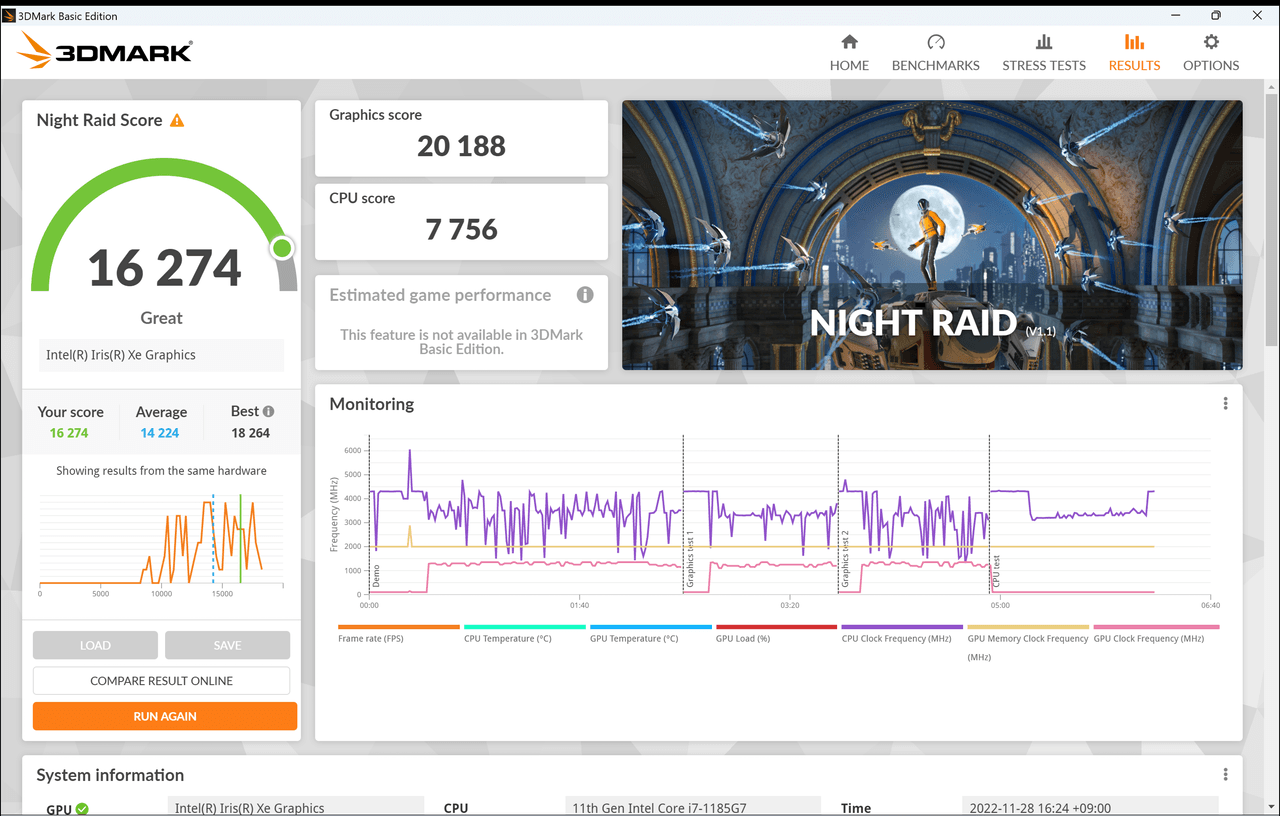Image resolution: width=1280 pixels, height=816 pixels.
Task: Open the System information three-dot menu
Action: click(1225, 775)
